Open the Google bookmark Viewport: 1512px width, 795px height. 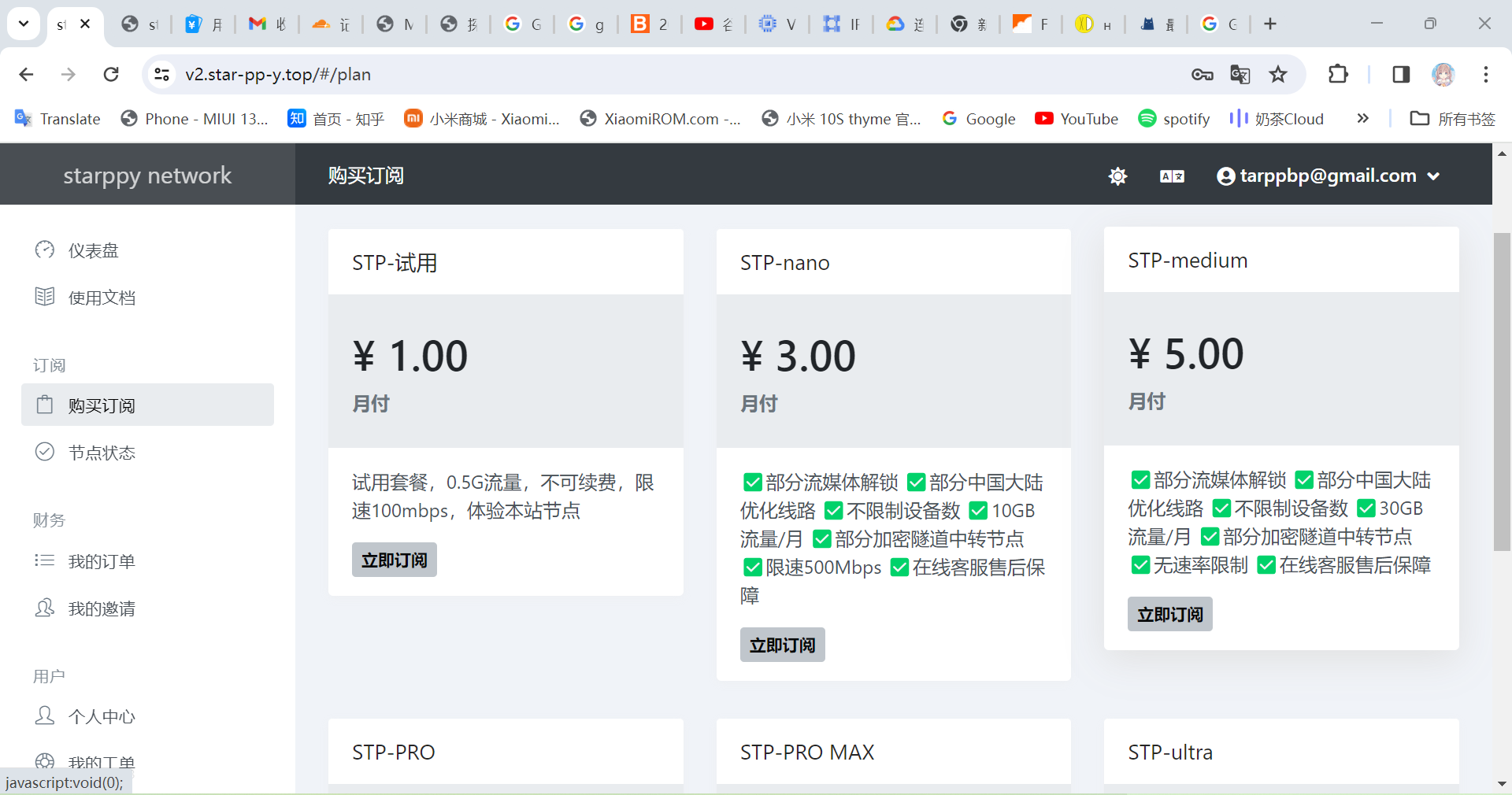pos(979,119)
